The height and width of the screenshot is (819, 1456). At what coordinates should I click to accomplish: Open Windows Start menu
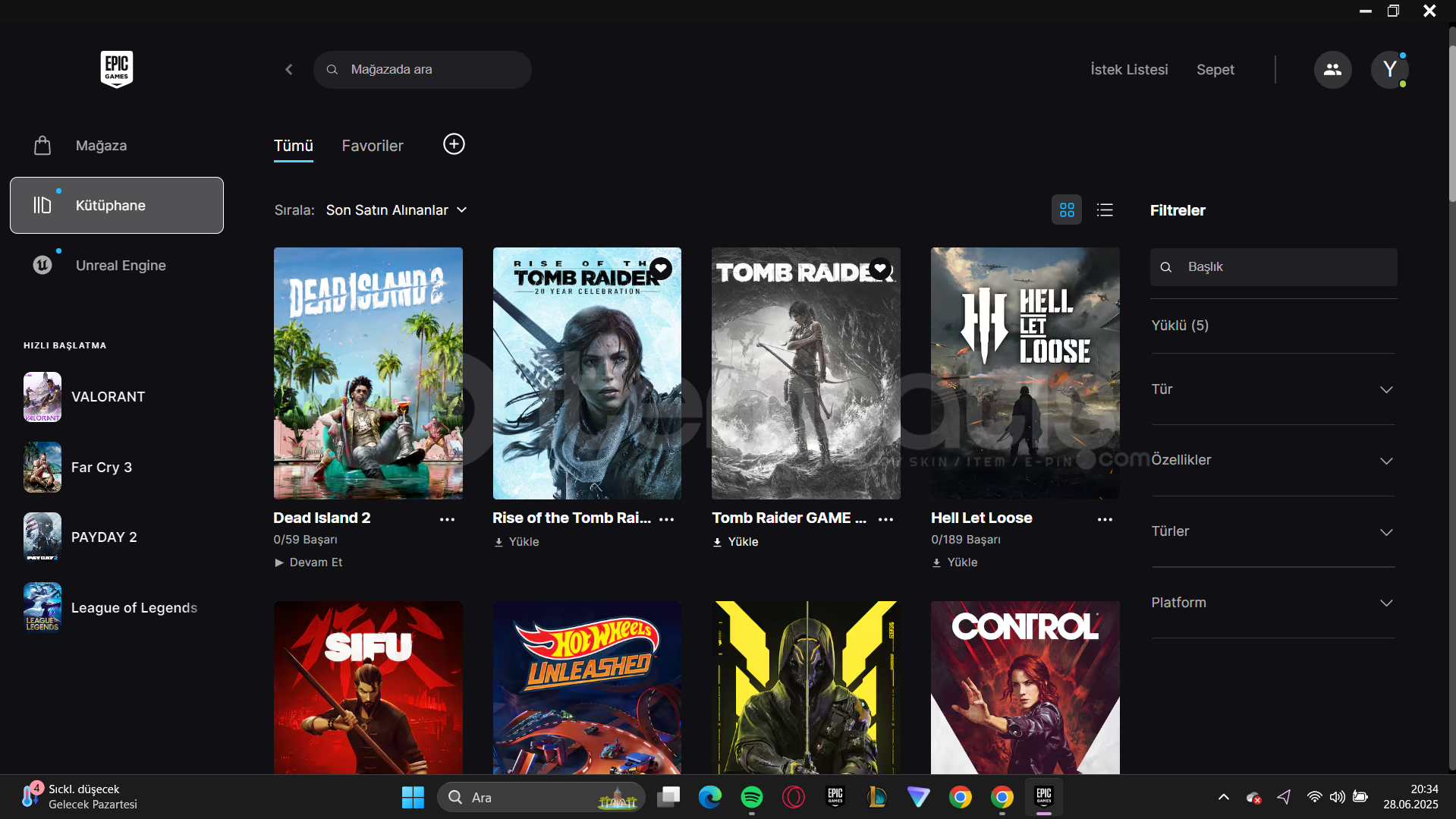click(x=413, y=797)
